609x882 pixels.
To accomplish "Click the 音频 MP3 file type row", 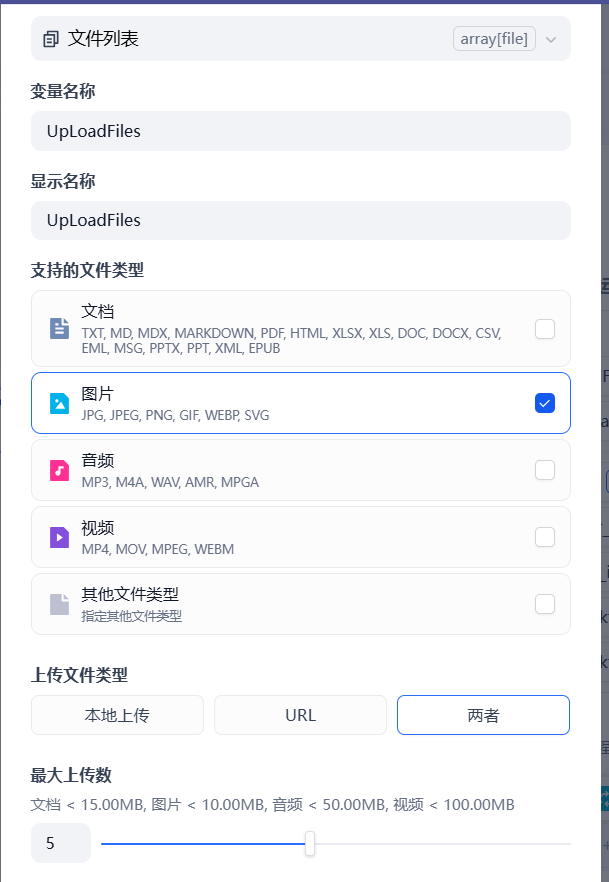I will coord(300,470).
